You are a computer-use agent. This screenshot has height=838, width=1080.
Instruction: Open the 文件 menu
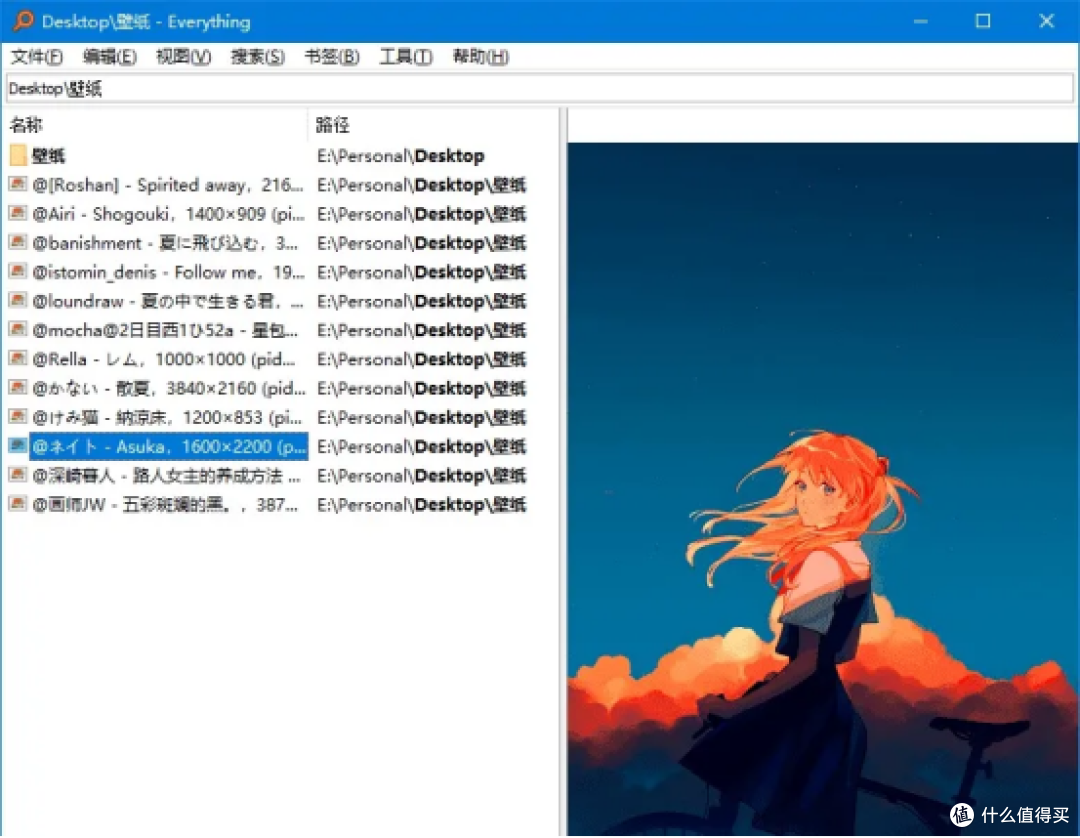click(37, 57)
